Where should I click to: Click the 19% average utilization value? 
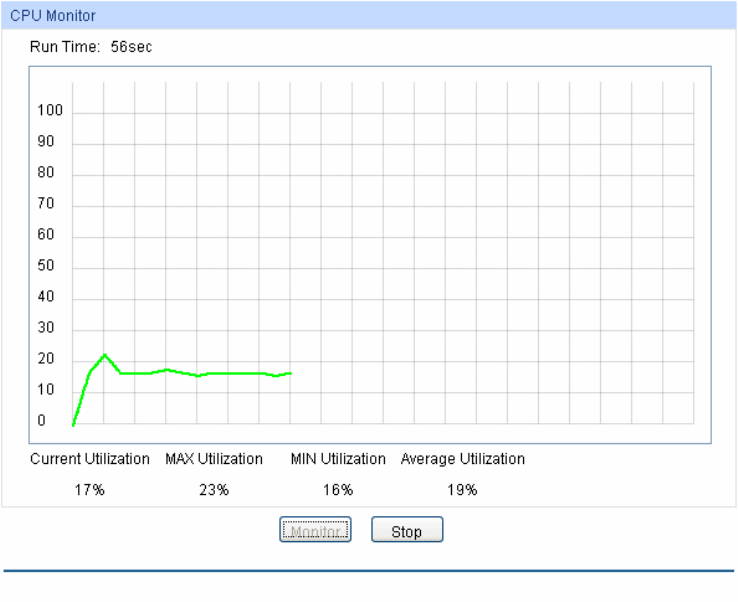pyautogui.click(x=462, y=490)
